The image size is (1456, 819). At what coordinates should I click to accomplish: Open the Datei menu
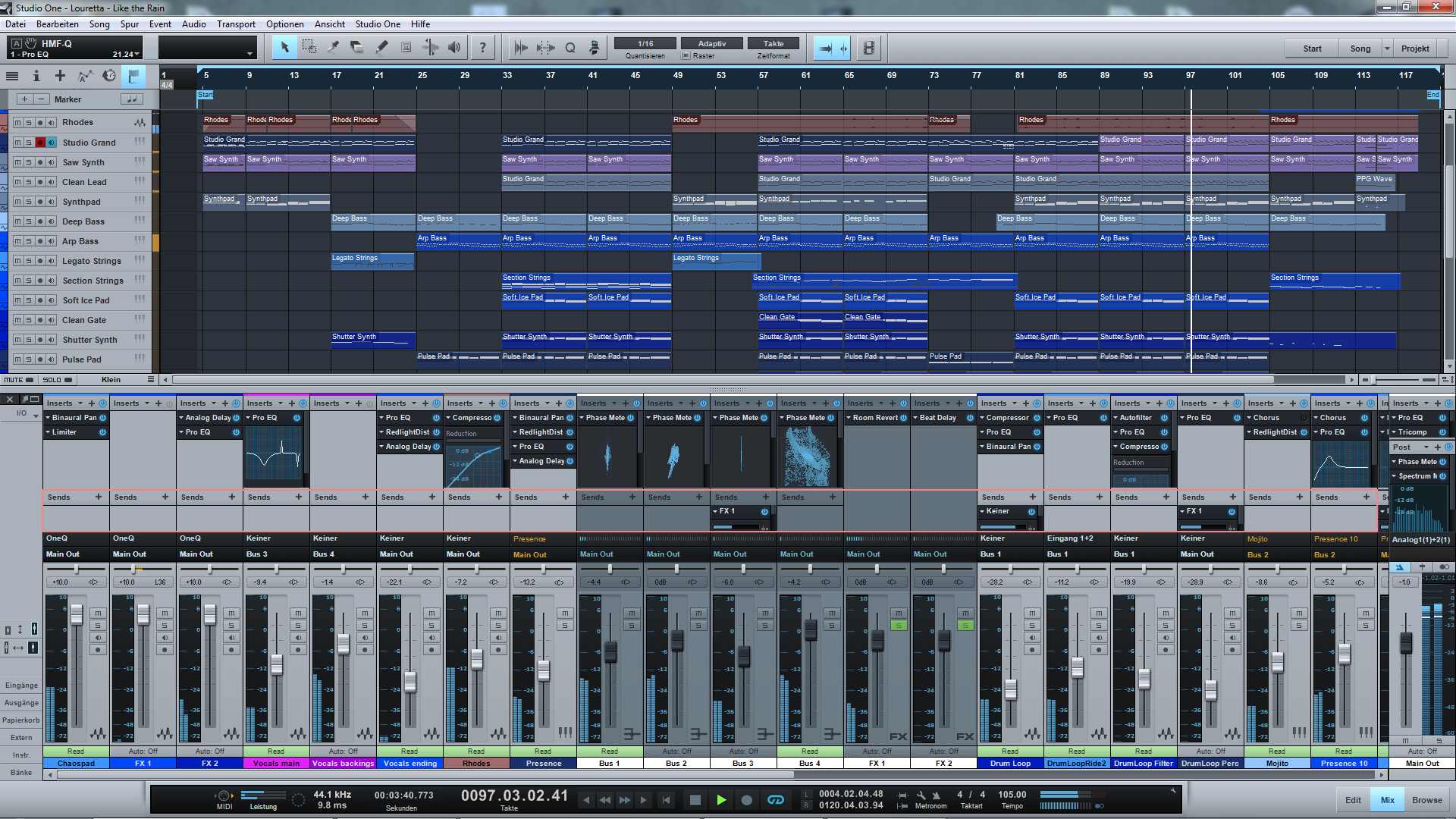(x=16, y=24)
